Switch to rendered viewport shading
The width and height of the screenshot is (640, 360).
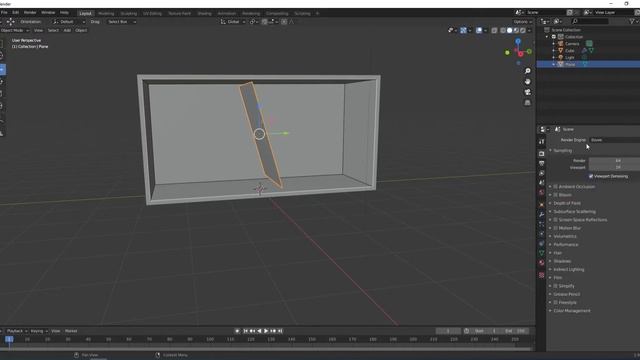[x=522, y=30]
